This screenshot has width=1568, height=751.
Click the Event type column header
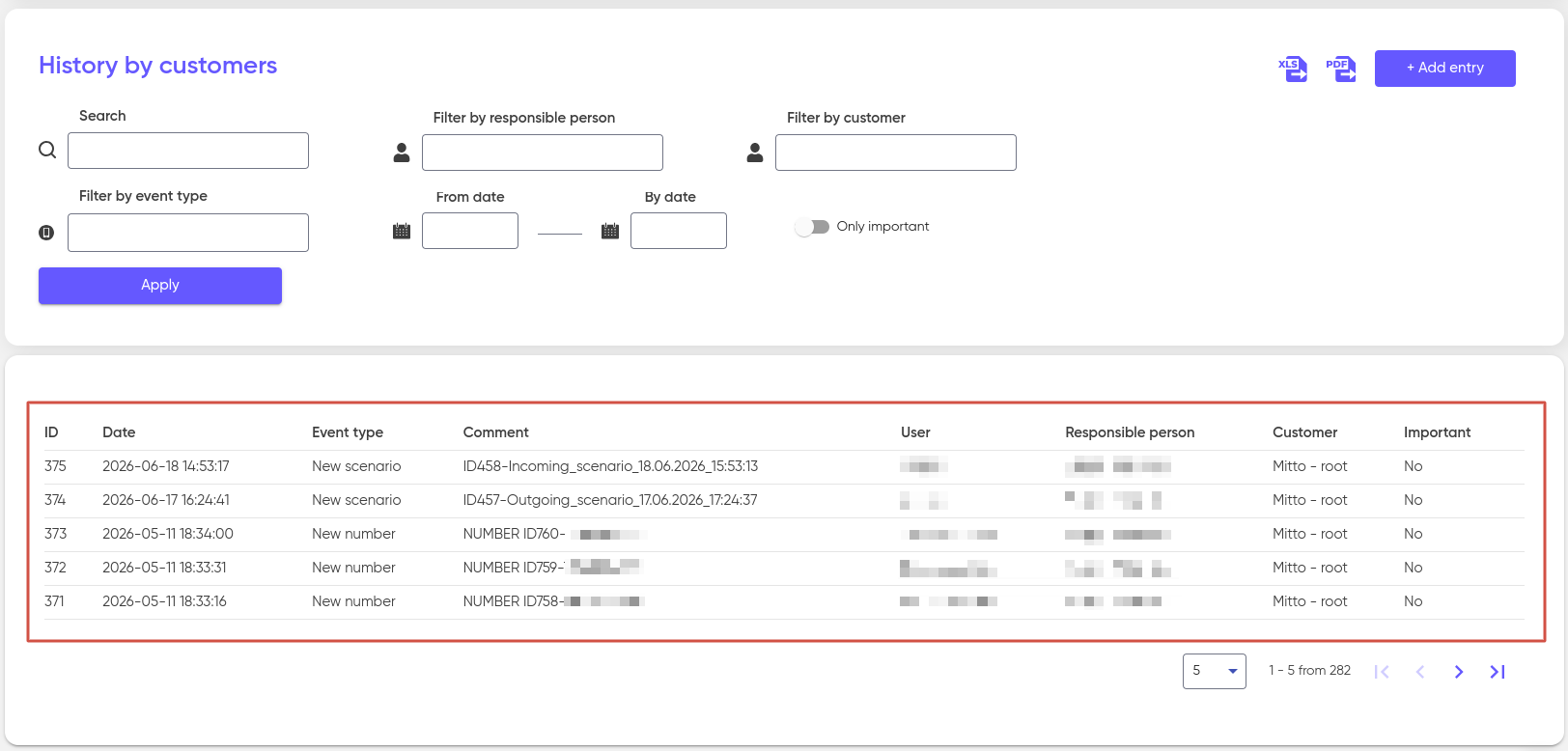click(348, 432)
